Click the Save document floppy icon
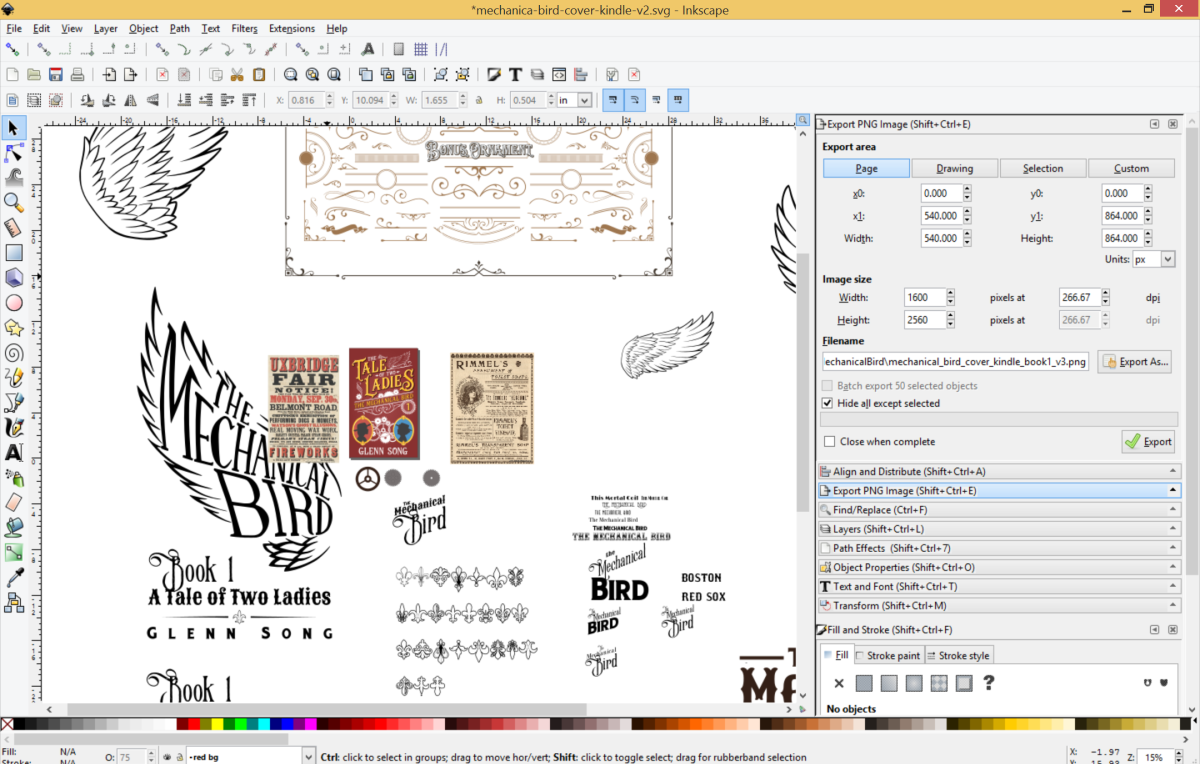 click(x=55, y=74)
